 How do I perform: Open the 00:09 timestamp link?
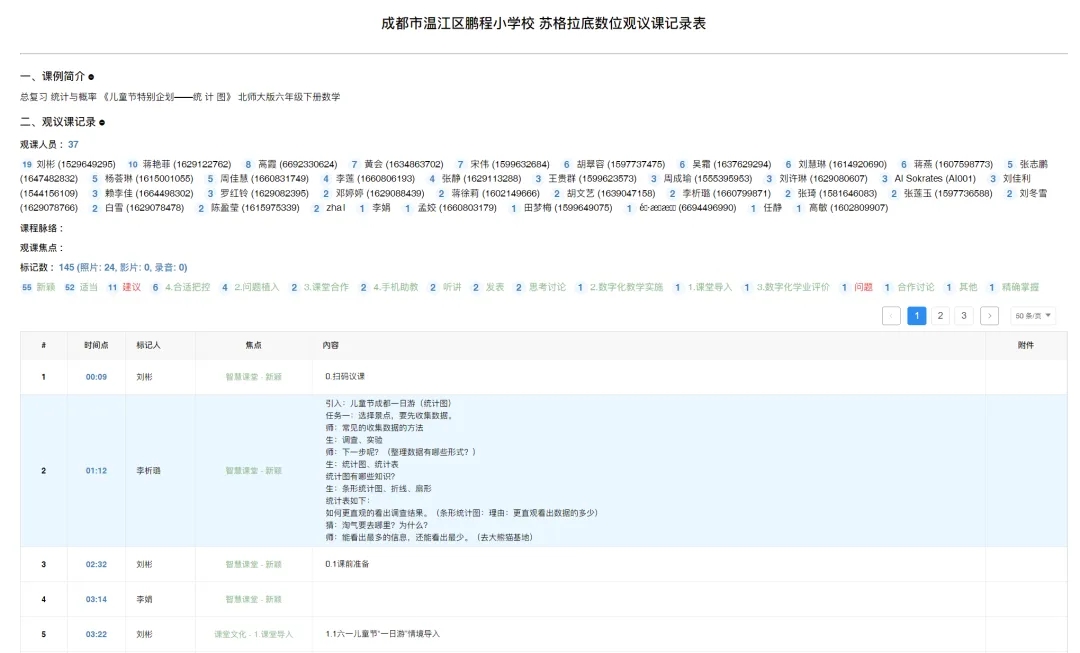[96, 377]
